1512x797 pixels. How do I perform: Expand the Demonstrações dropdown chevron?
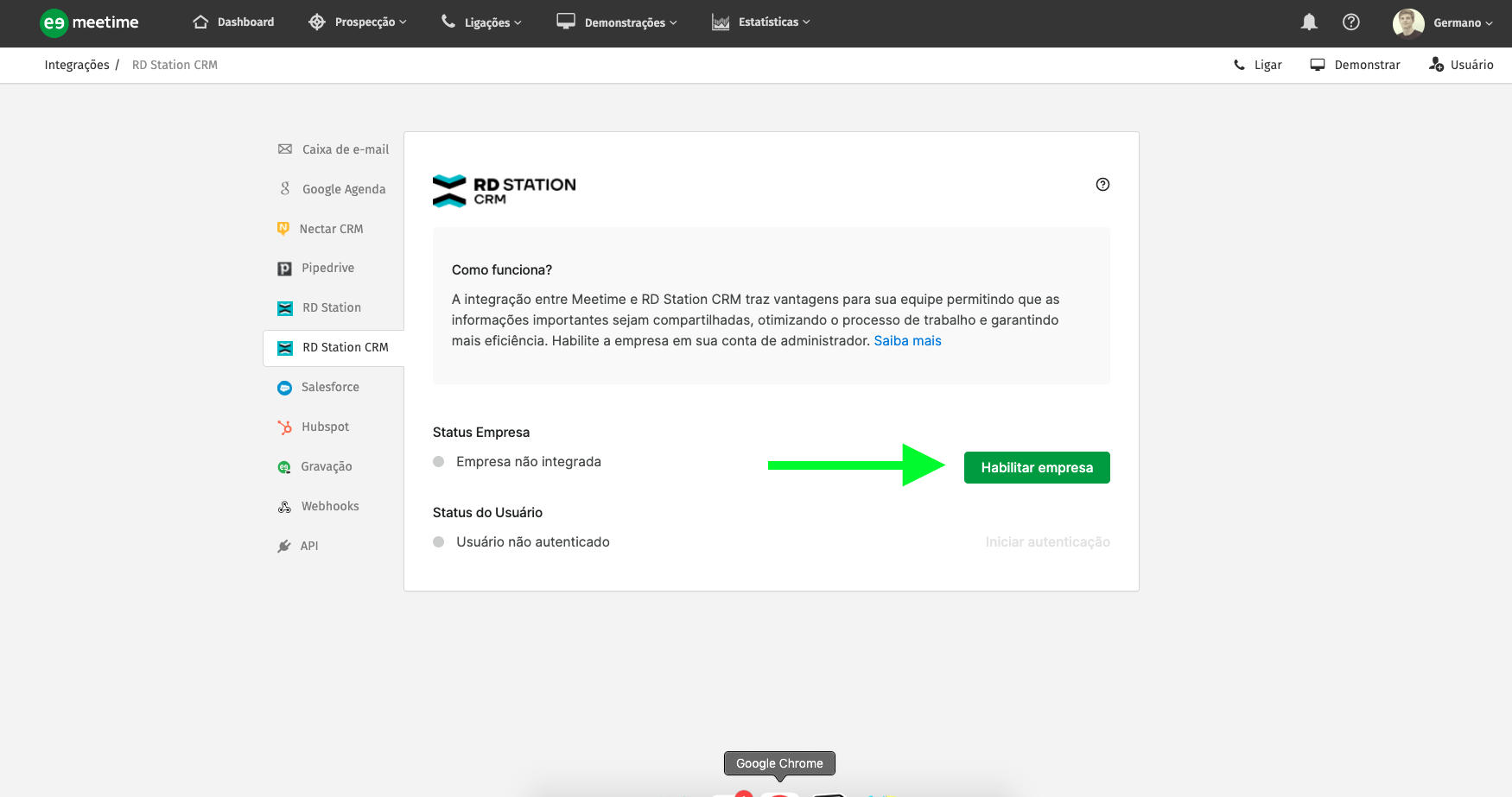click(x=673, y=23)
